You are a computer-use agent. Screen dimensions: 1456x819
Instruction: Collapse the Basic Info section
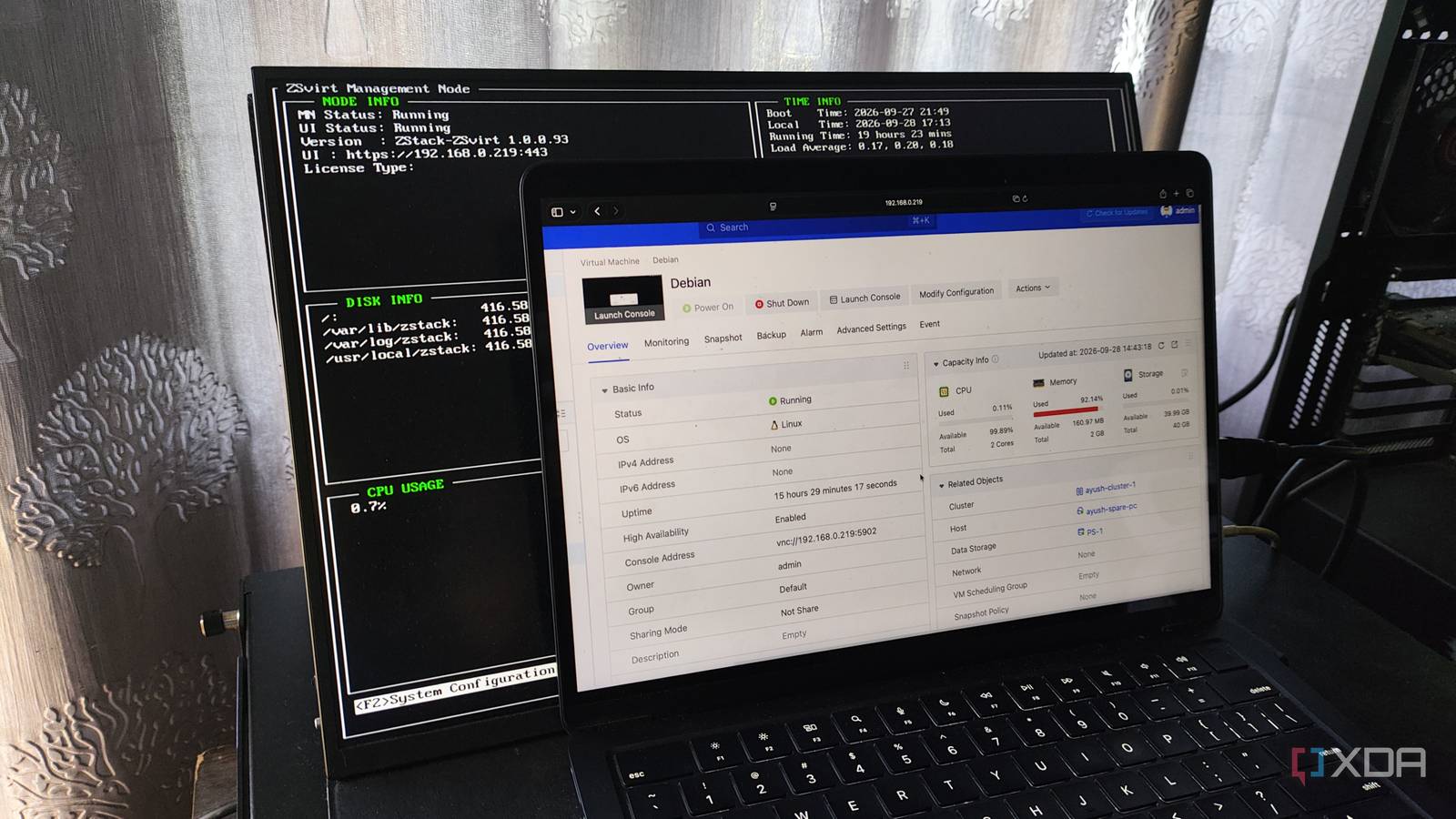pyautogui.click(x=604, y=390)
